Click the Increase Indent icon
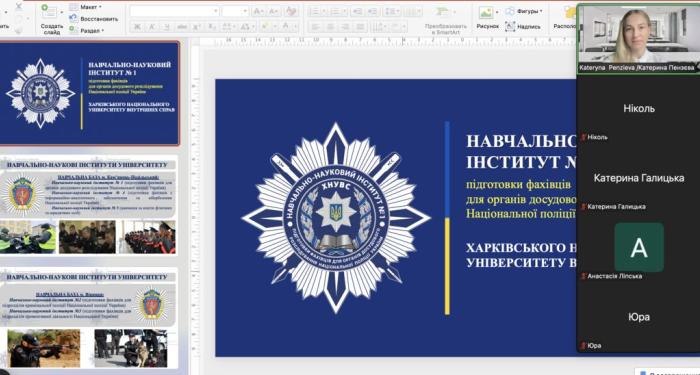The height and width of the screenshot is (375, 700). pos(372,12)
